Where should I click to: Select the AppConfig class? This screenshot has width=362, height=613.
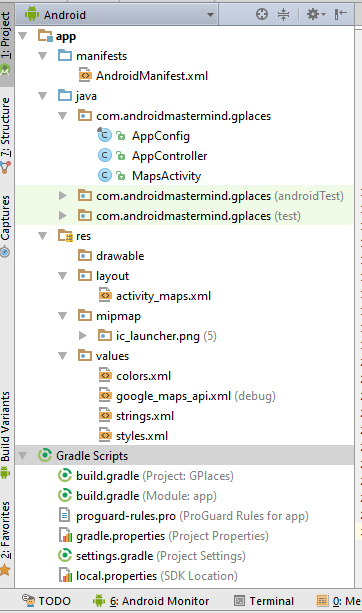tap(161, 136)
